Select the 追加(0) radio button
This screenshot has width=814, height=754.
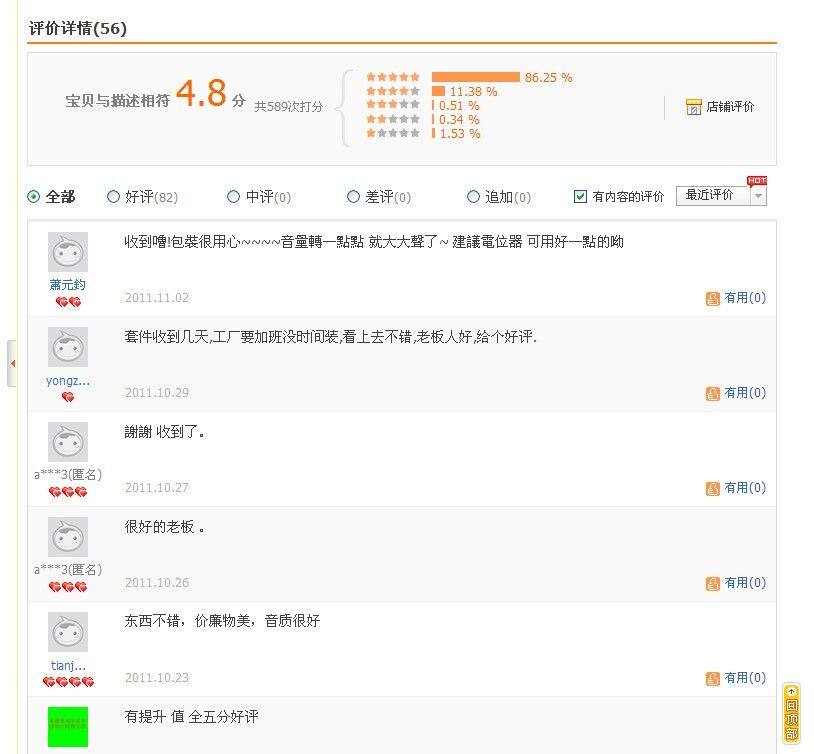click(473, 197)
